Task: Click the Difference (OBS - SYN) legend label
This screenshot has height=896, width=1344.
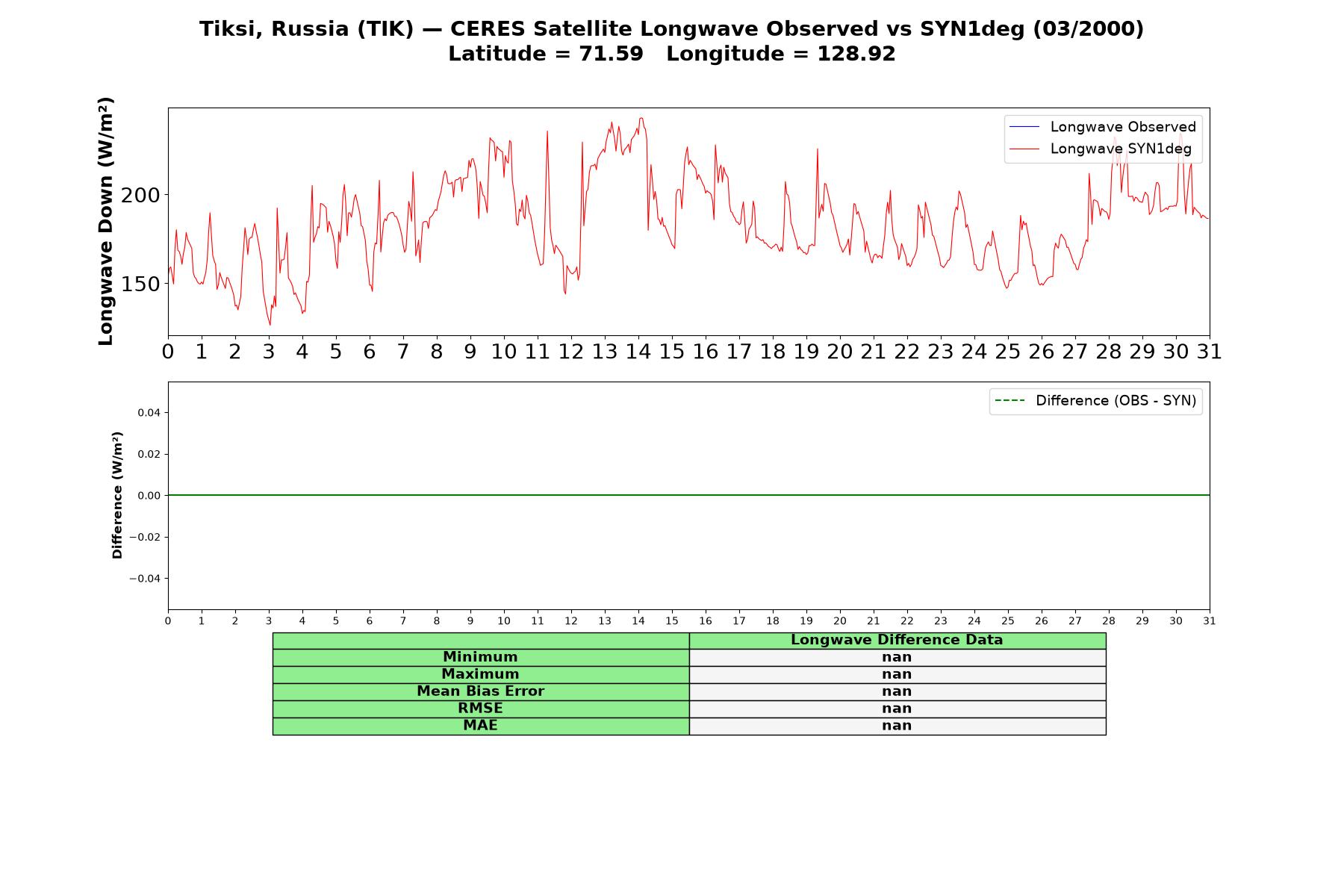Action: (1116, 401)
